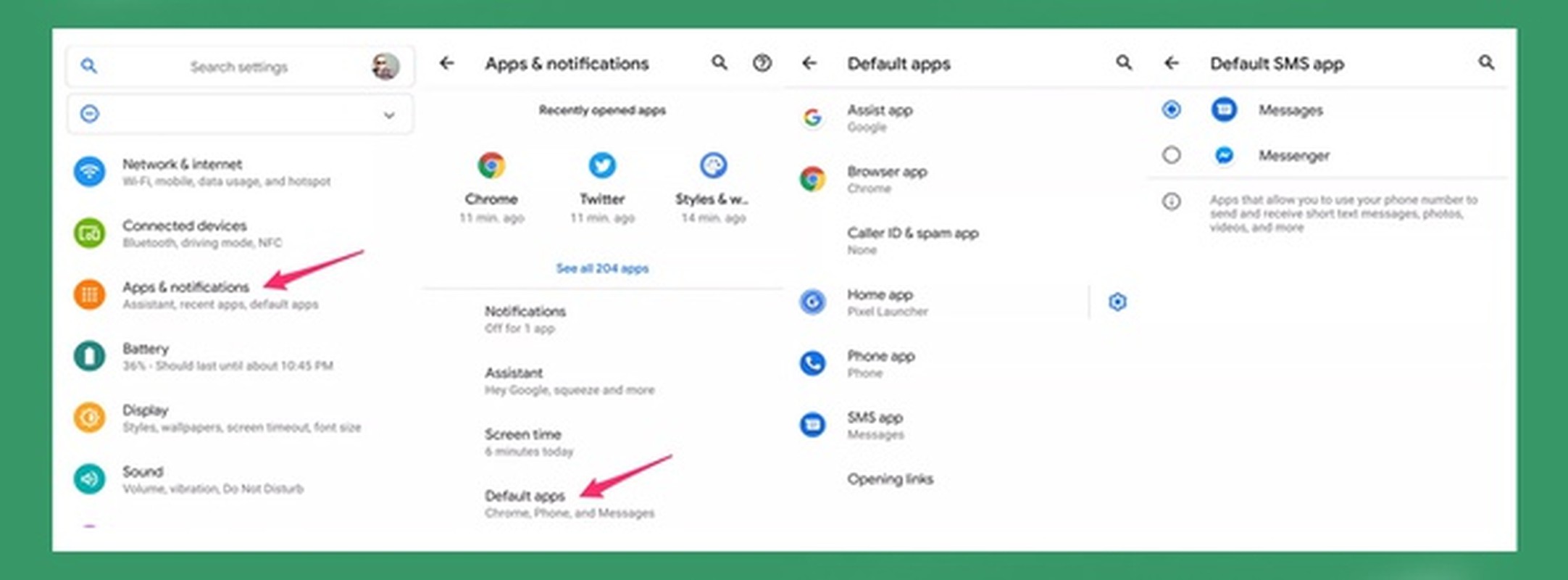Click the Phone app blue icon

coord(812,363)
